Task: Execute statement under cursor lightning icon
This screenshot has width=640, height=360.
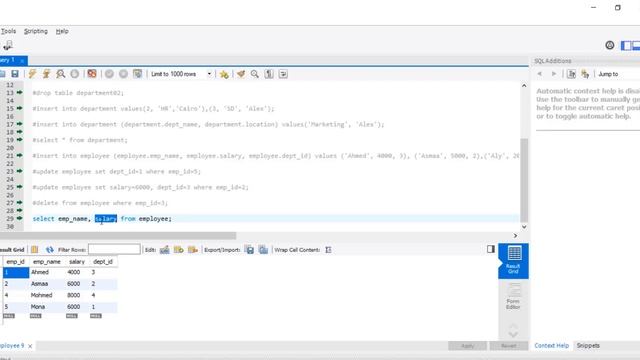Action: 46,74
